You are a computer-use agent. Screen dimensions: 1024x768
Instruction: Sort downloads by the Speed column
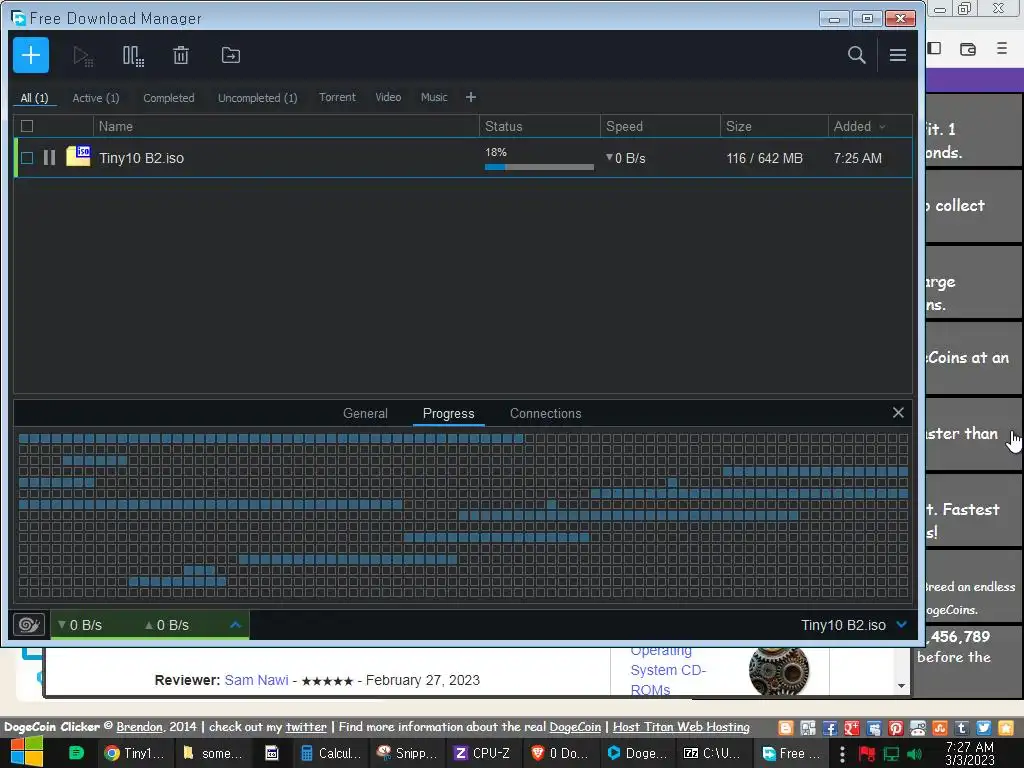click(660, 126)
